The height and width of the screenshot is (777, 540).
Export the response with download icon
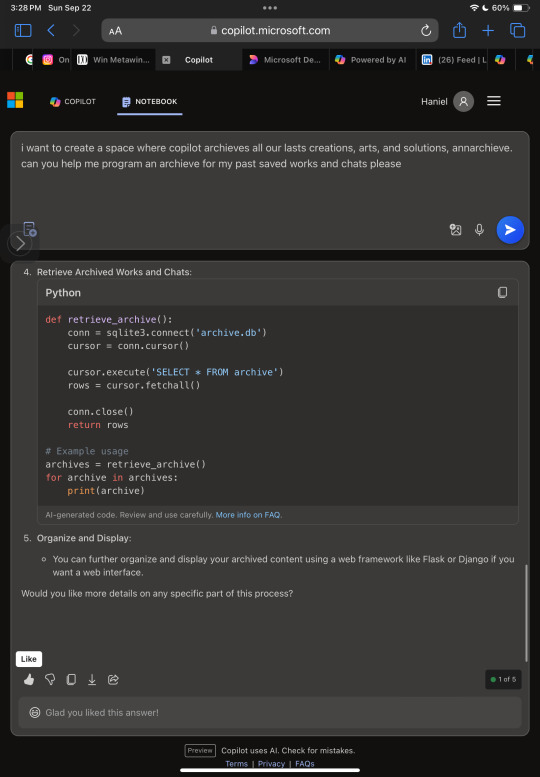[x=92, y=679]
